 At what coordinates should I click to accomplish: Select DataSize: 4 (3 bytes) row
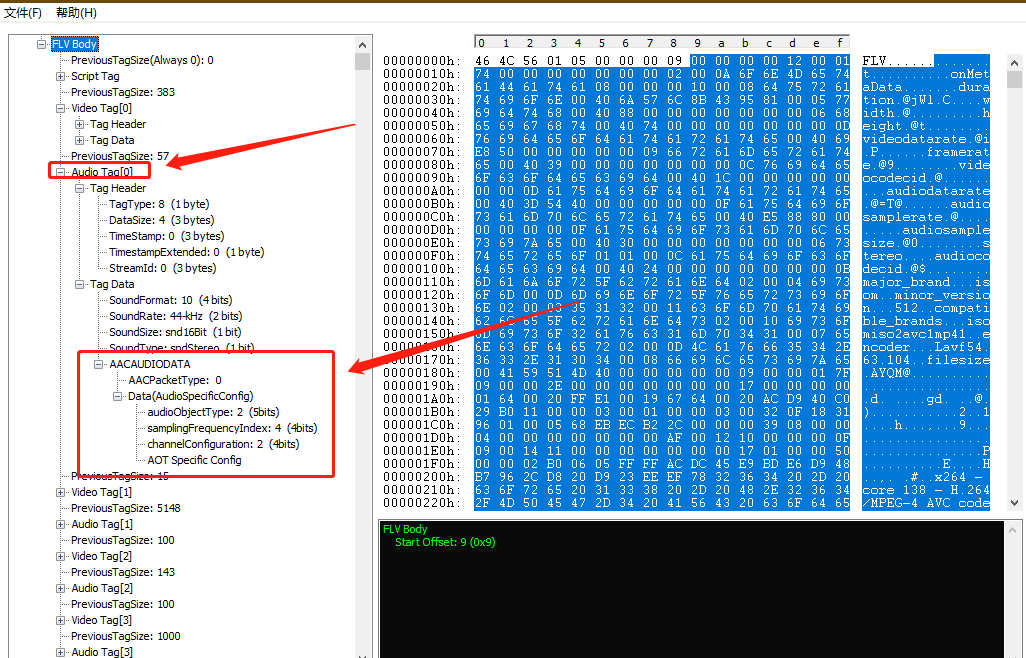[162, 220]
